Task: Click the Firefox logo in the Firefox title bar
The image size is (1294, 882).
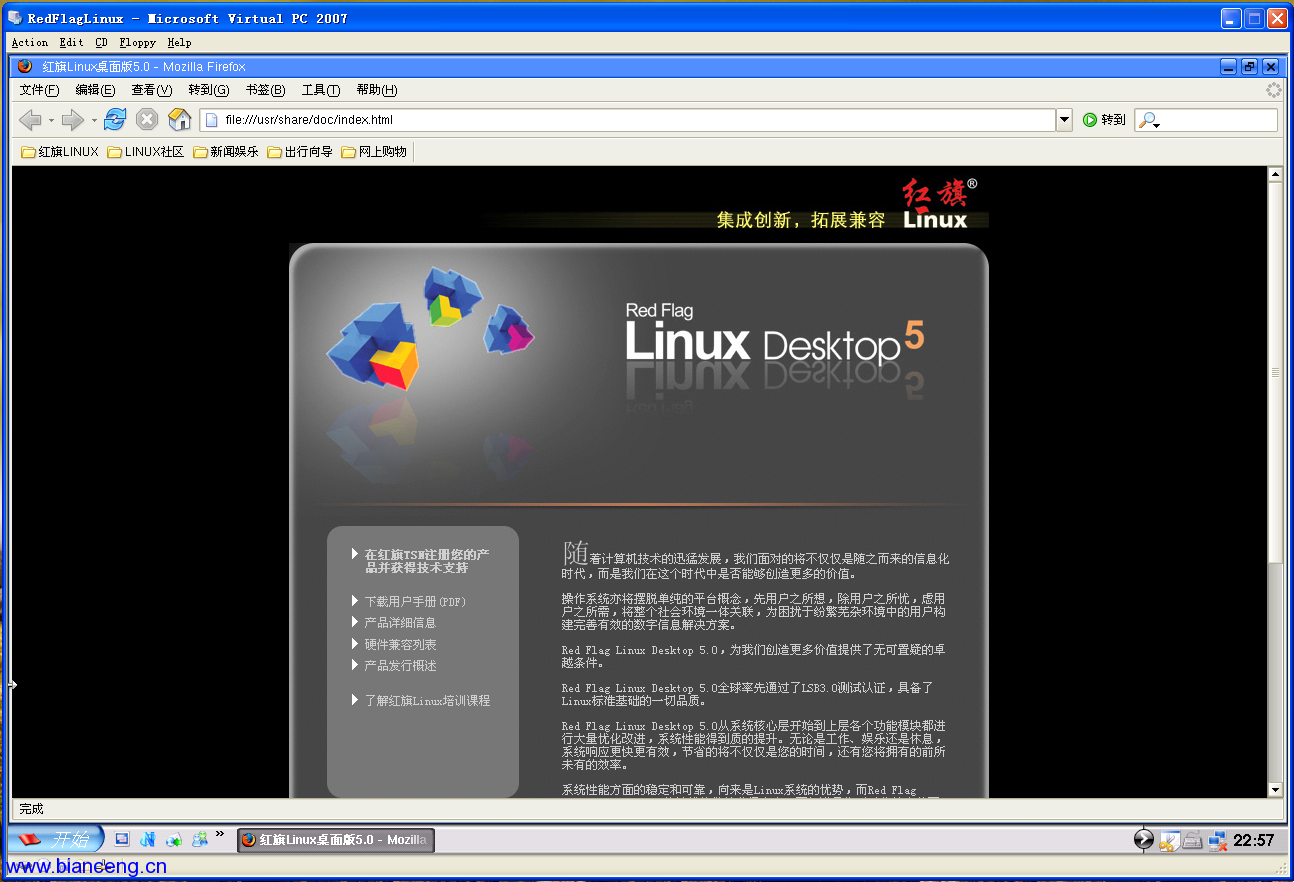Action: coord(25,67)
